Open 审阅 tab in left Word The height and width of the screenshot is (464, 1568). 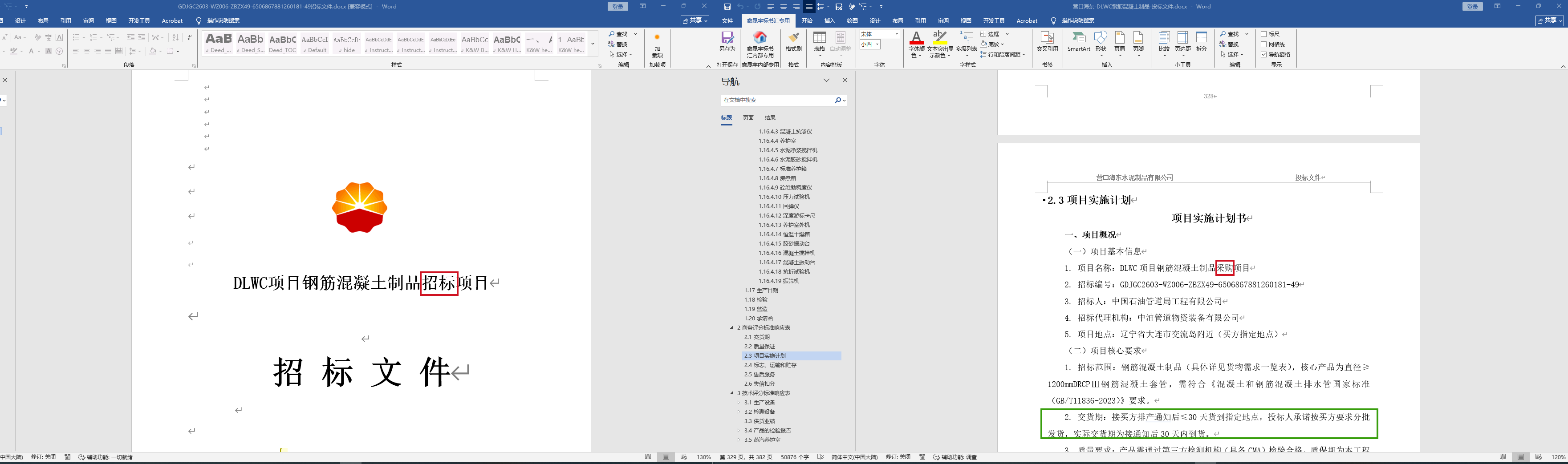(88, 20)
